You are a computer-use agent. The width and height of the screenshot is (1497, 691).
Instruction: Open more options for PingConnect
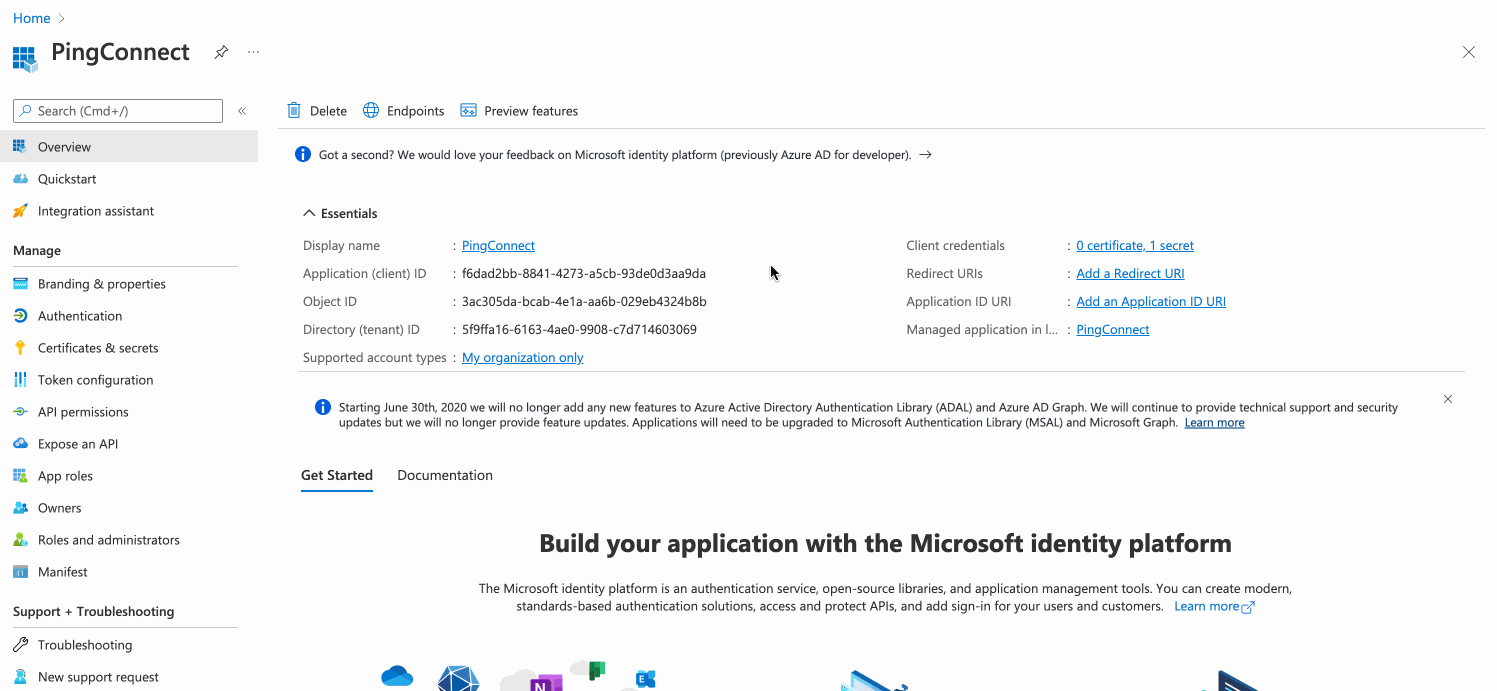click(252, 52)
